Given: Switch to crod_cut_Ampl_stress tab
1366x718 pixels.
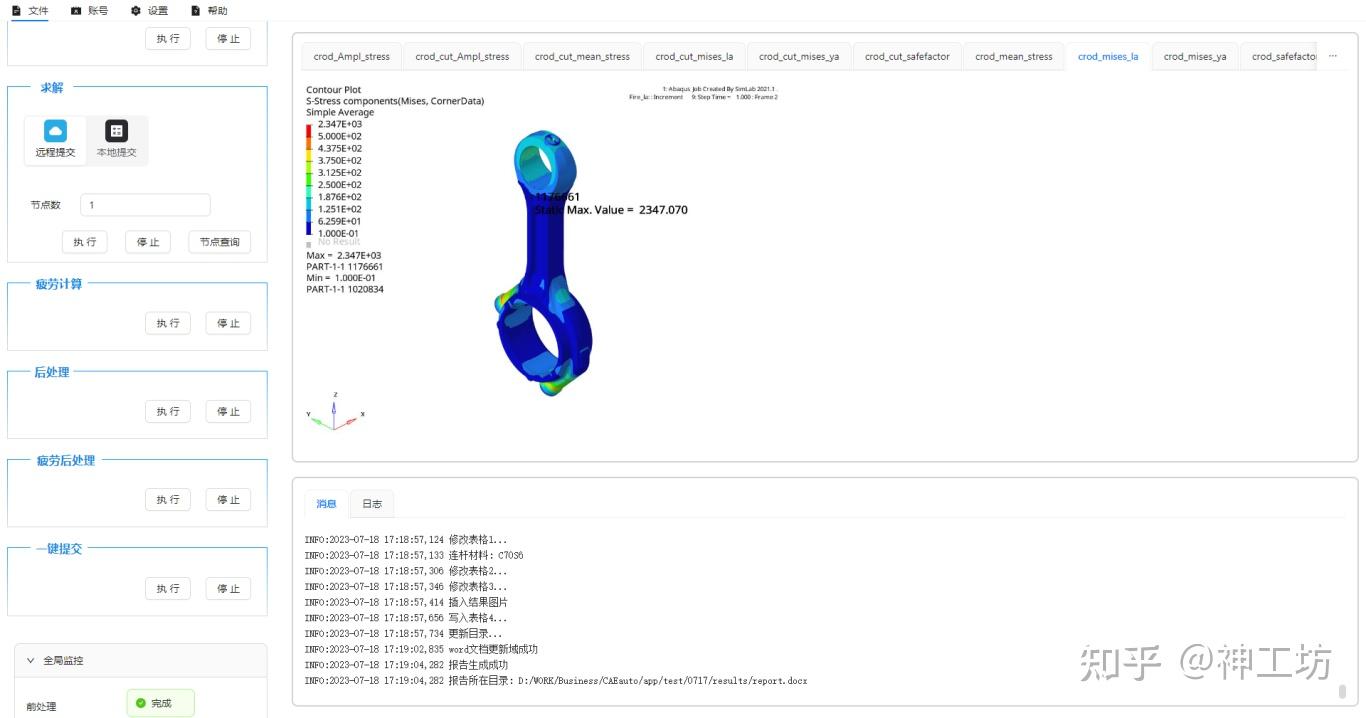Looking at the screenshot, I should click(462, 56).
